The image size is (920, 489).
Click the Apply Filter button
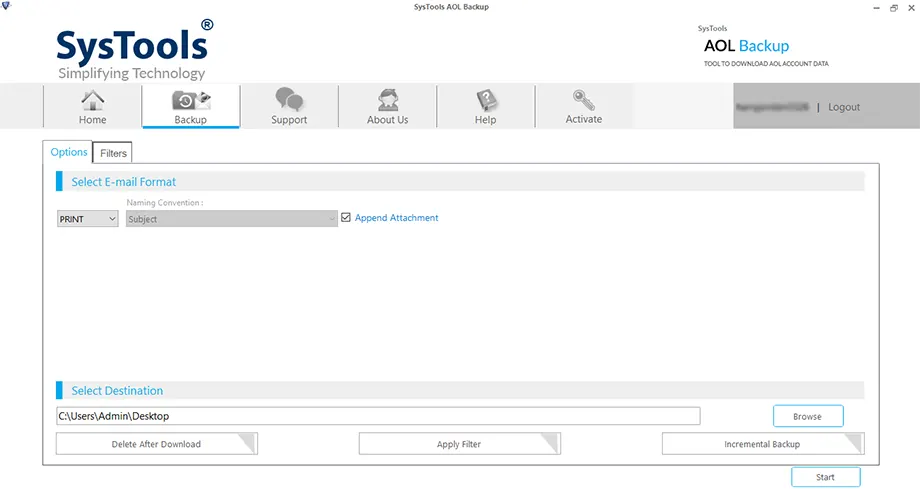(x=459, y=444)
